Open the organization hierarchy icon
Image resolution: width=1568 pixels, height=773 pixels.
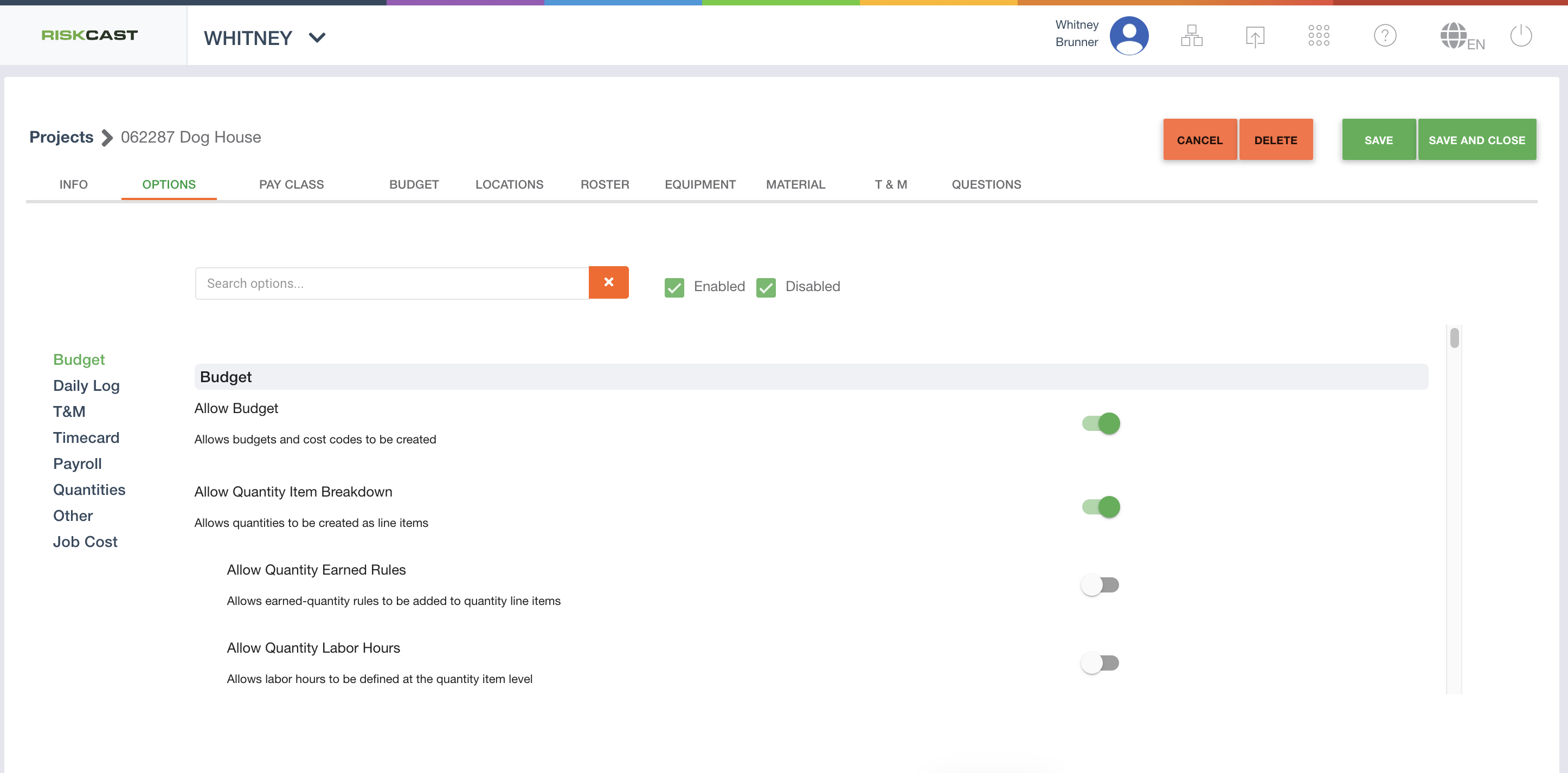click(1191, 36)
